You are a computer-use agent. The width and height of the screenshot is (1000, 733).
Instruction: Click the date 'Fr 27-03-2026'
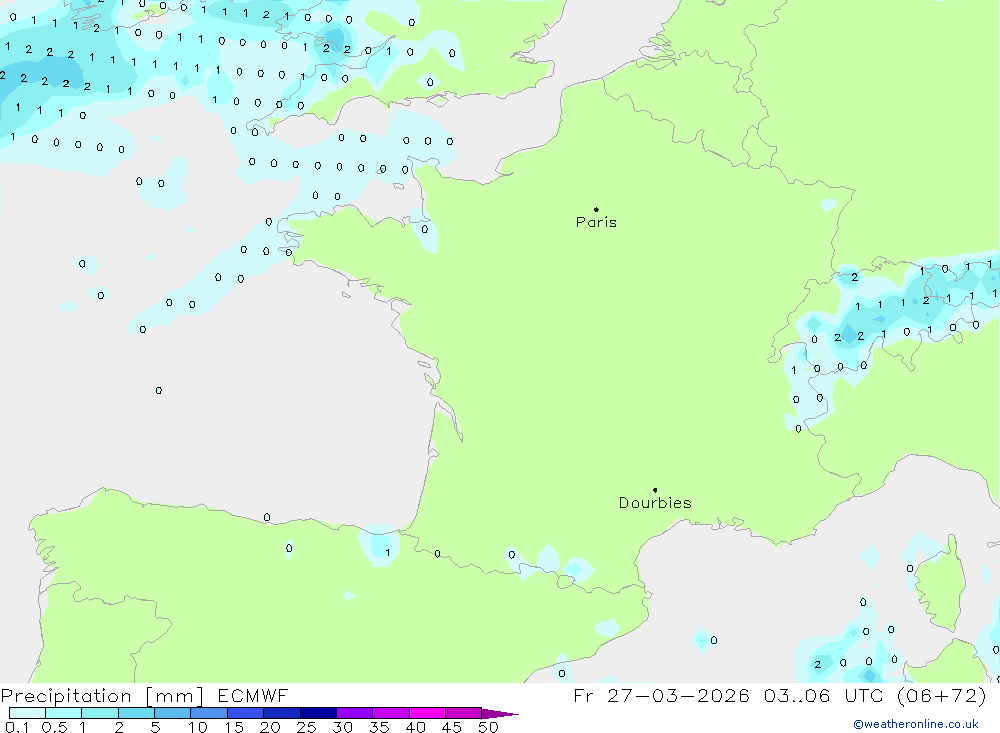click(661, 696)
